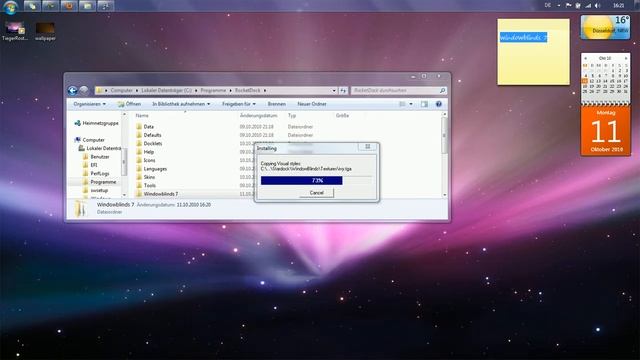Screen dimensions: 640x360
Task: Open the address bar history dropdown
Action: pos(334,90)
